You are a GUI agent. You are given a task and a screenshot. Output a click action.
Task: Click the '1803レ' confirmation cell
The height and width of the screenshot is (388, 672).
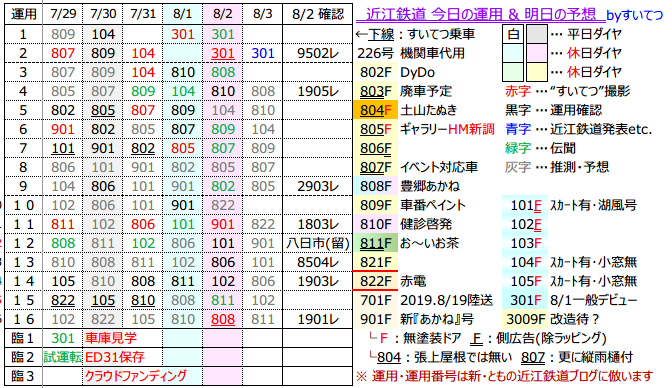[318, 224]
